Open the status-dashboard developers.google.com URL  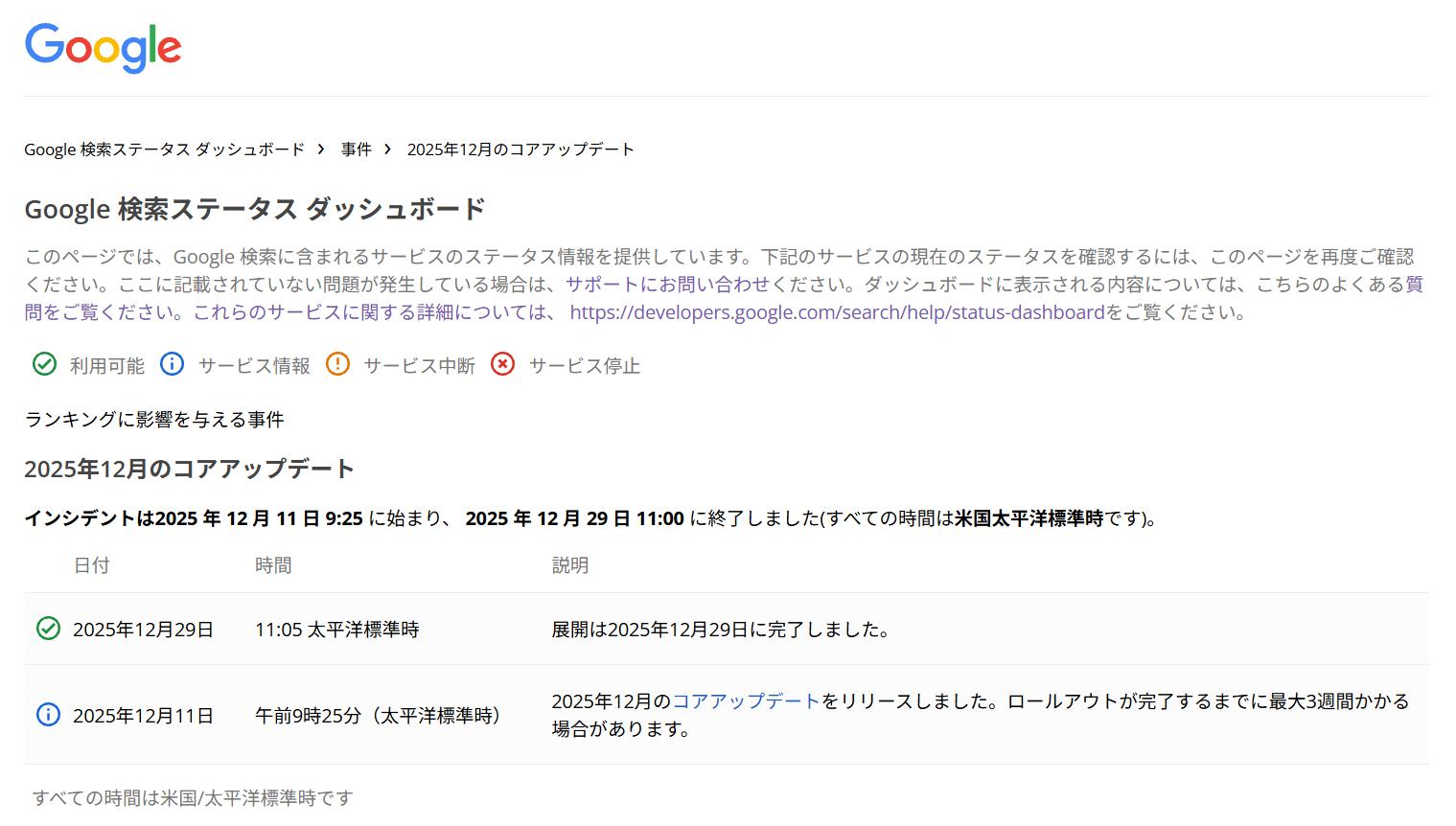click(x=834, y=311)
